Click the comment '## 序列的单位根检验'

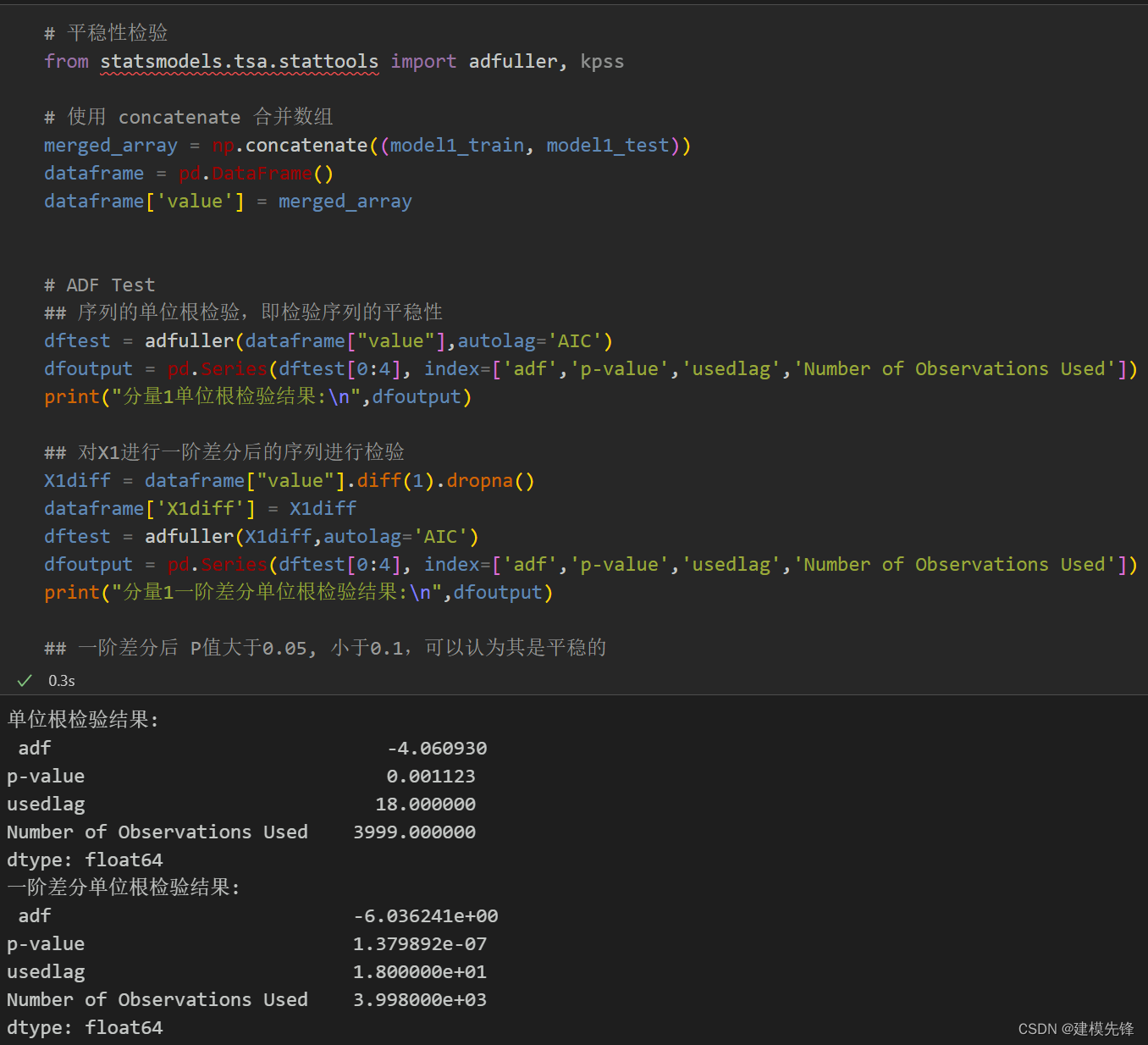click(244, 312)
